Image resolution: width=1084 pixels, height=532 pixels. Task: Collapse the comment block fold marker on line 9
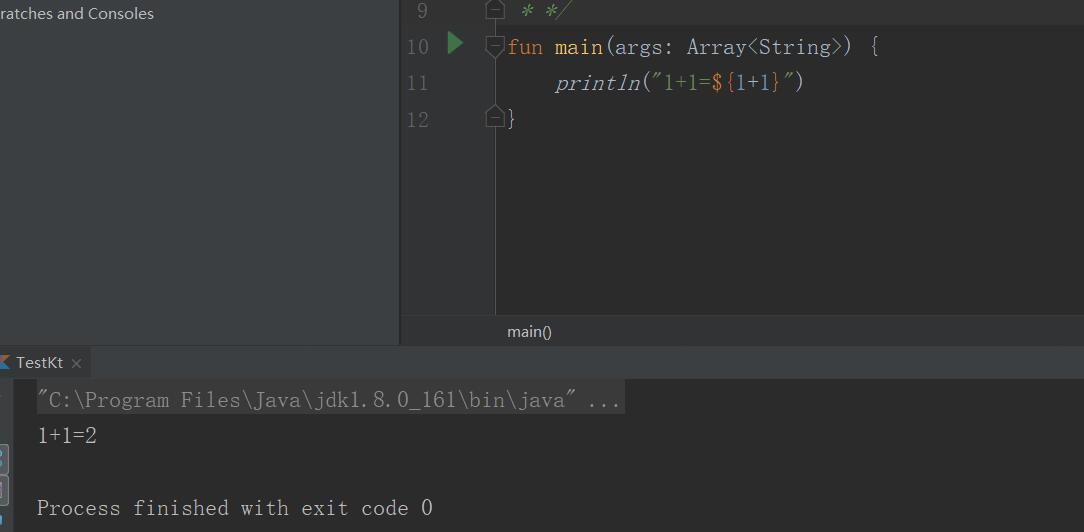point(494,10)
